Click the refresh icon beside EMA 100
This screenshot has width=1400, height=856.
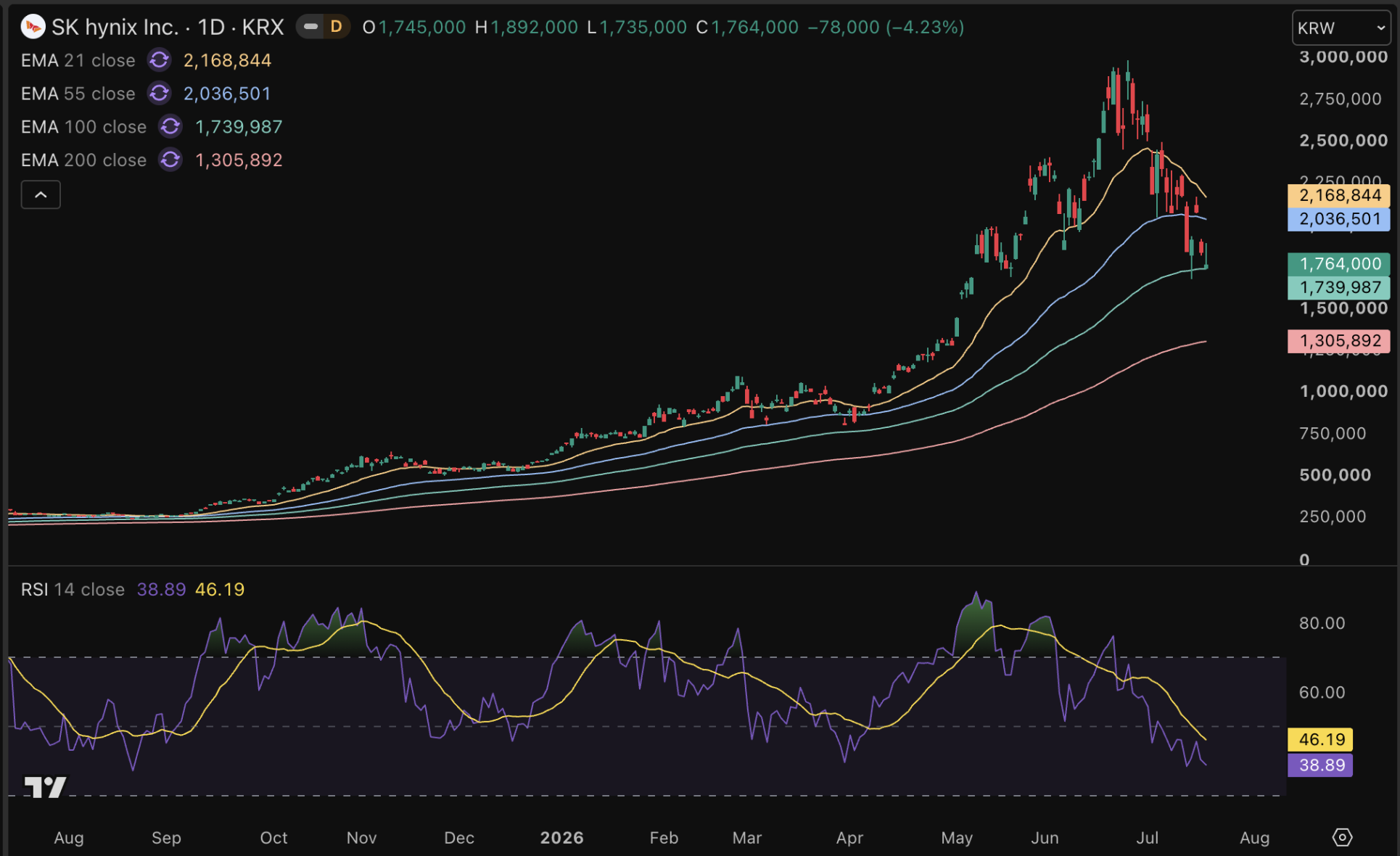click(x=170, y=127)
